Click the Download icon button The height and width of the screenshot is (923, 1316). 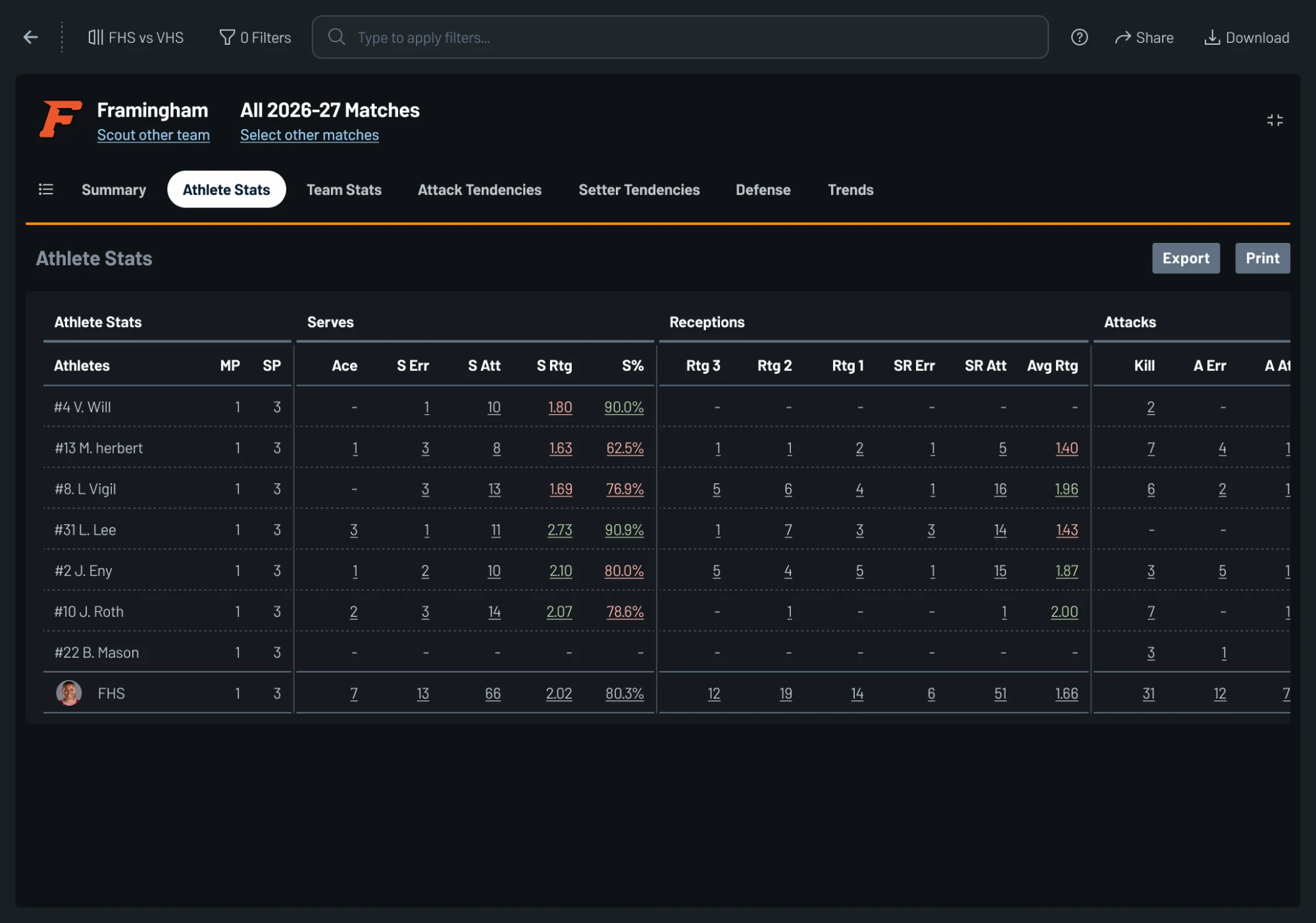pyautogui.click(x=1246, y=38)
